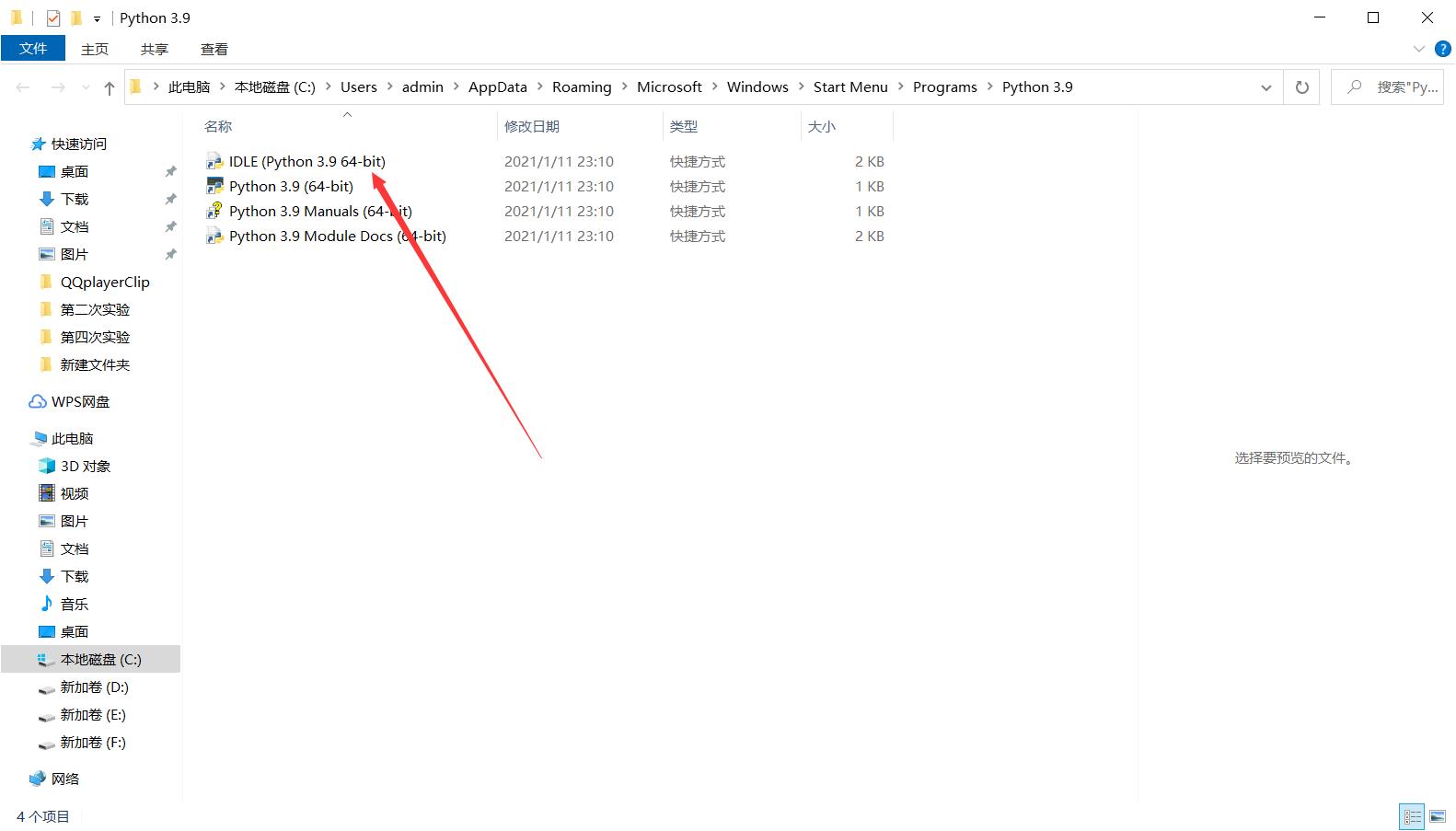Select AppData in the address breadcrumb
This screenshot has height=831, width=1456.
tap(498, 87)
